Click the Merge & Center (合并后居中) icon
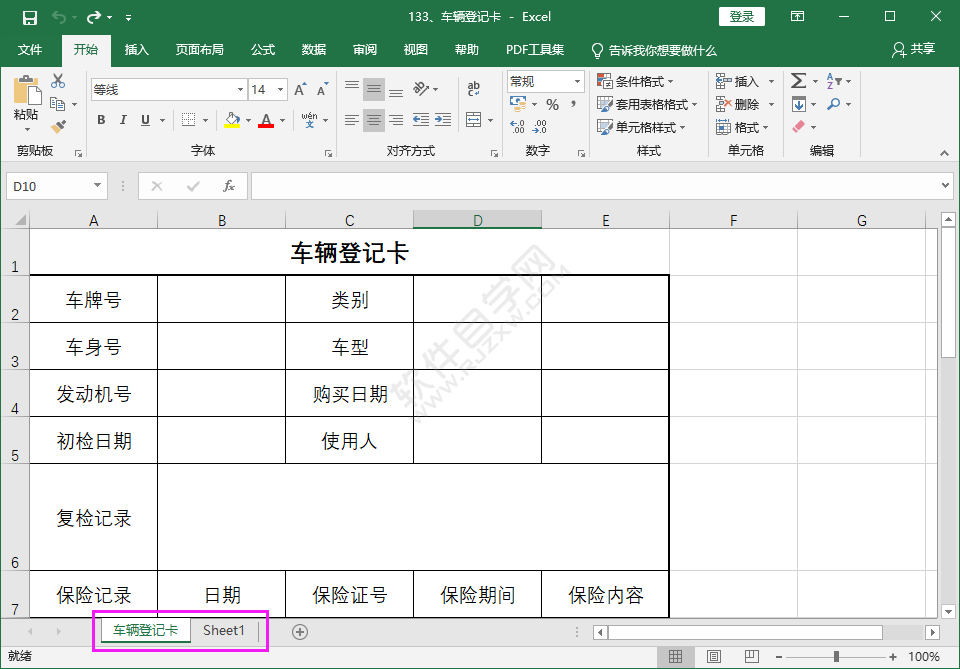This screenshot has width=960, height=669. click(x=474, y=119)
